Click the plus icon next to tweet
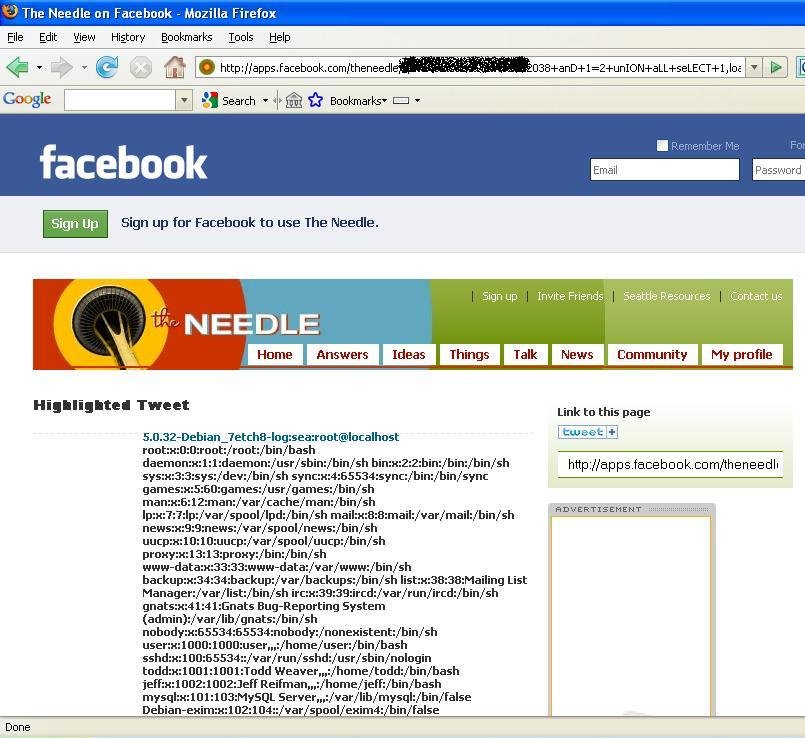This screenshot has width=805, height=738. [612, 432]
